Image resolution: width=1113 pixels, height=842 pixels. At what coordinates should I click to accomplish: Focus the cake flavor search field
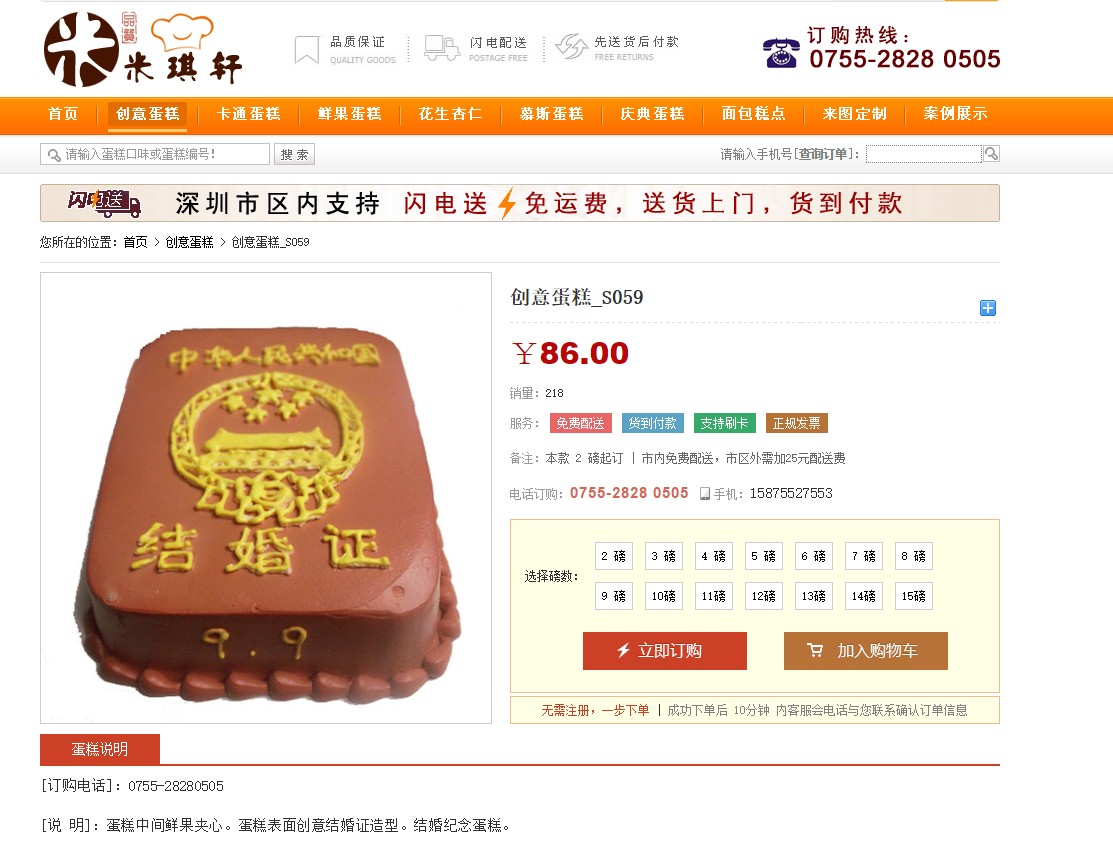(x=155, y=154)
